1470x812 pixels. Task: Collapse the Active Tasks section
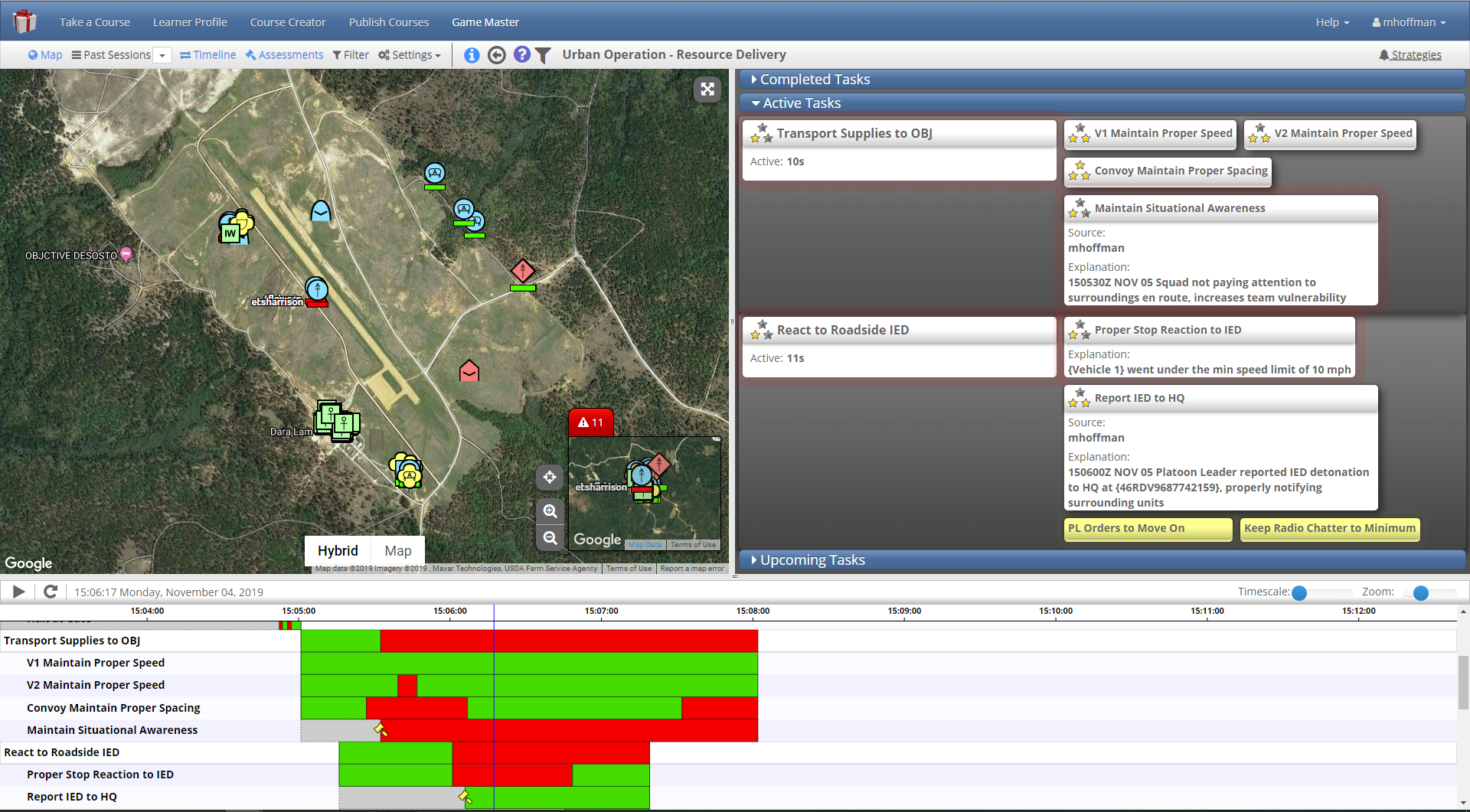[x=1102, y=103]
